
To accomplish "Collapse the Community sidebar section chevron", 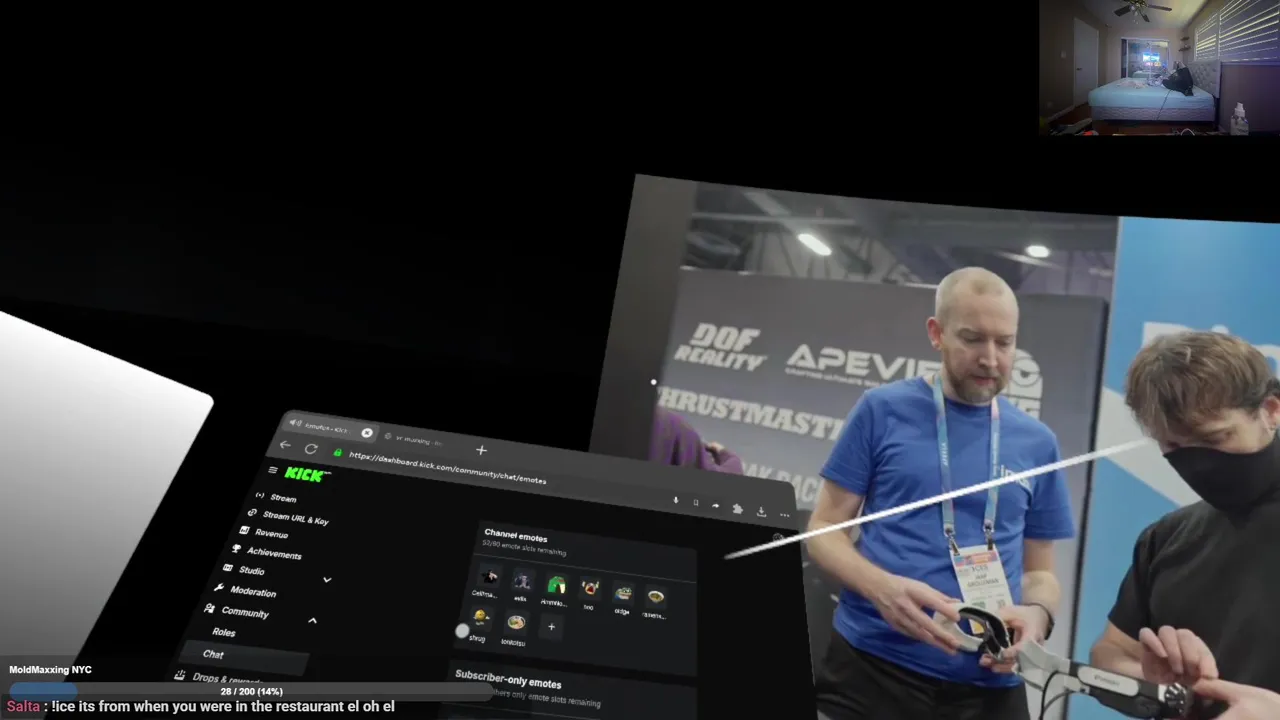I will click(x=312, y=621).
